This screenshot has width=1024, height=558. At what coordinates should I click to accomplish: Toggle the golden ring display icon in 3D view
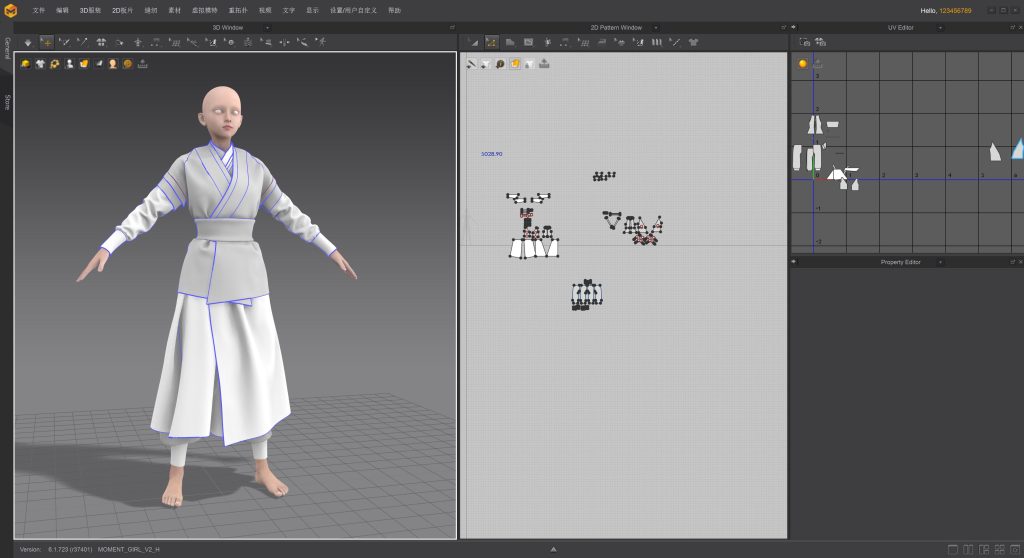(x=54, y=63)
